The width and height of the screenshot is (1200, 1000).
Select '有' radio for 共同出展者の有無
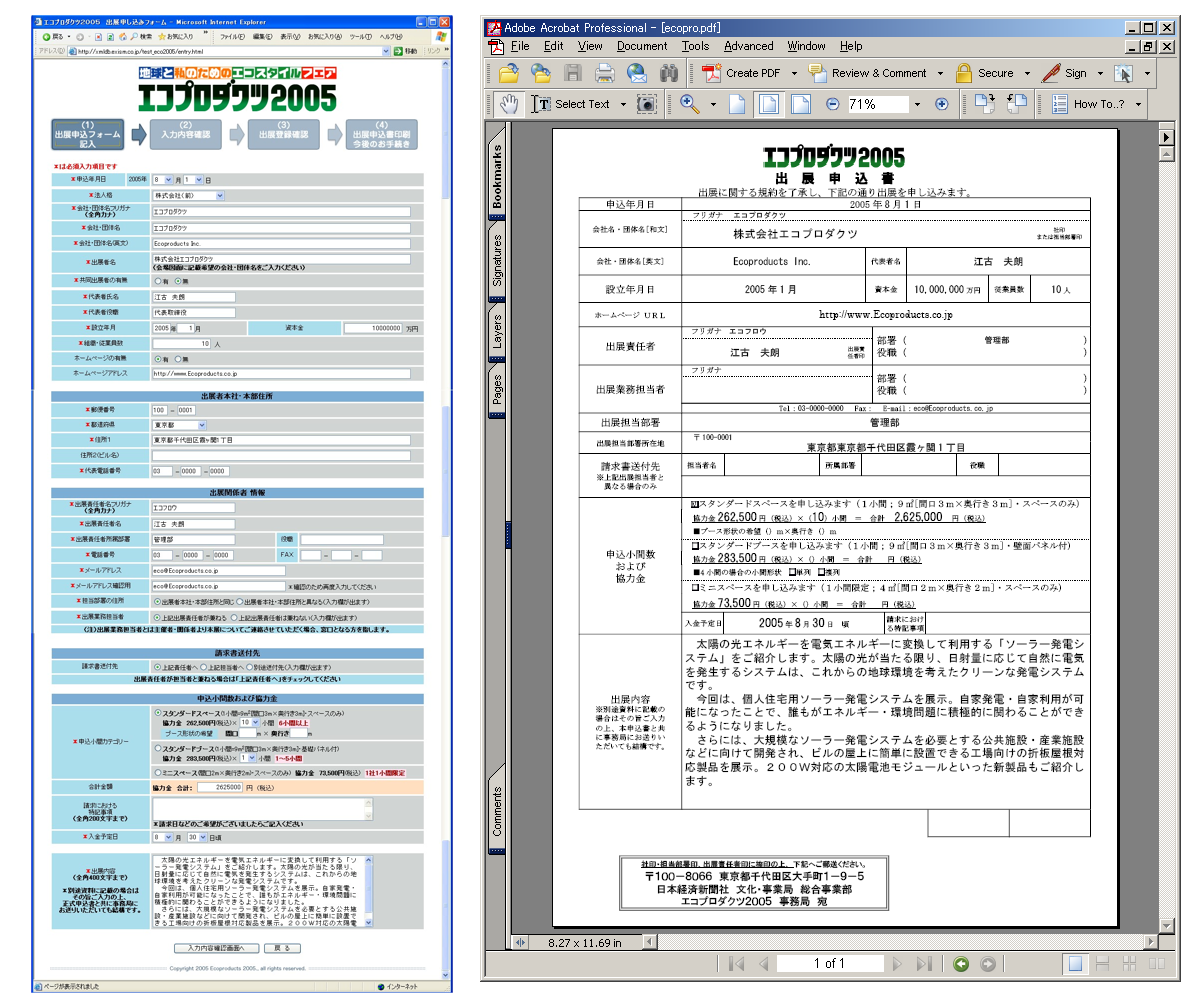(x=157, y=281)
